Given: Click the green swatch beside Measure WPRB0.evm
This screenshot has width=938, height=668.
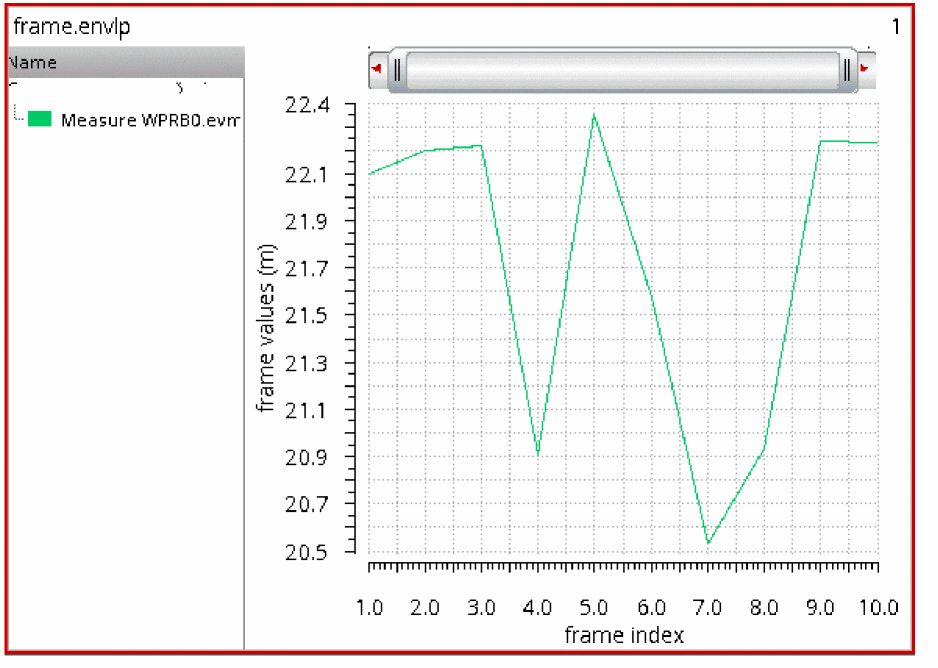Looking at the screenshot, I should (x=39, y=119).
